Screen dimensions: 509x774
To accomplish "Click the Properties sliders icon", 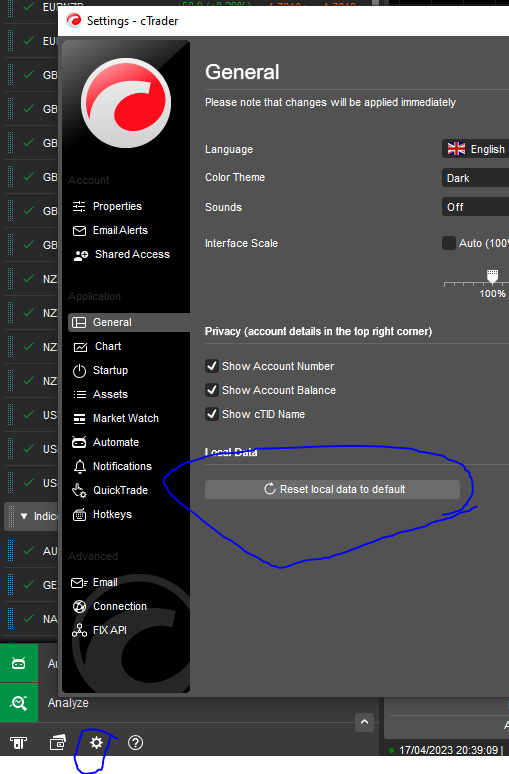I will 79,206.
